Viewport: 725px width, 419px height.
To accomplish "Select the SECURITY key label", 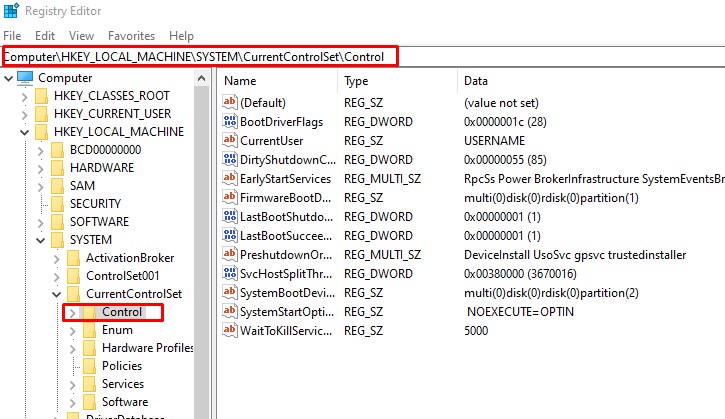I will coord(95,203).
